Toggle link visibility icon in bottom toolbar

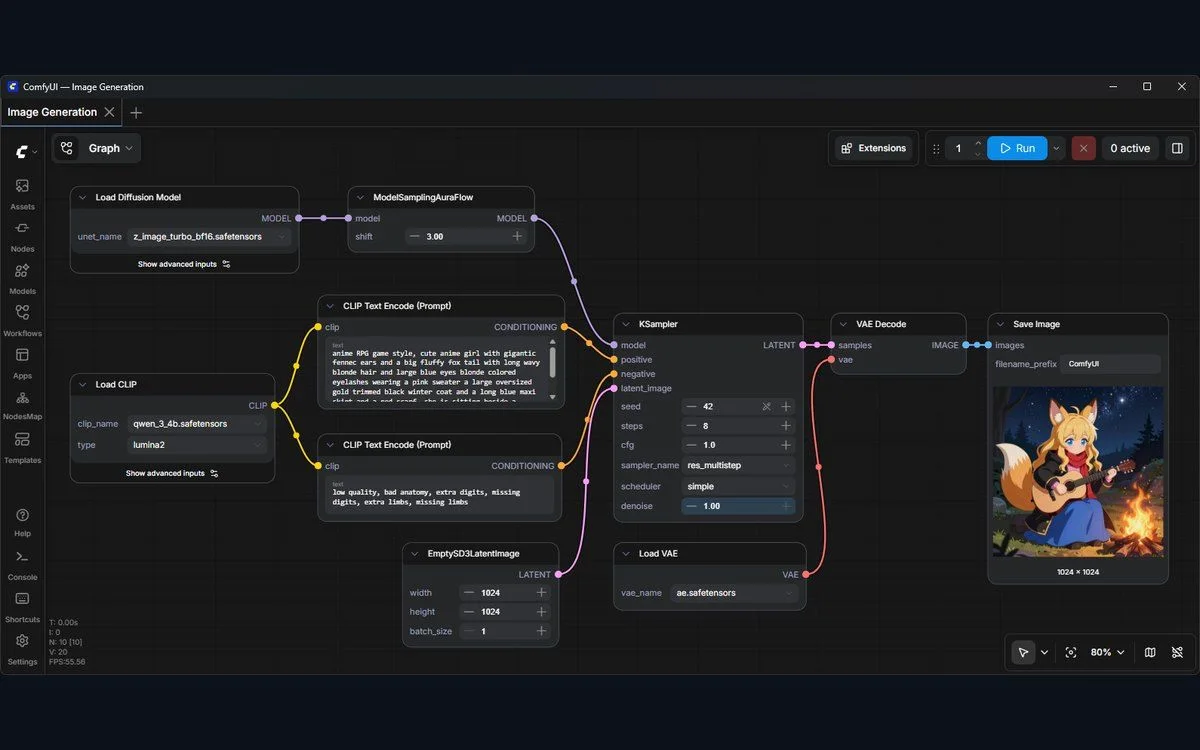pos(1177,652)
